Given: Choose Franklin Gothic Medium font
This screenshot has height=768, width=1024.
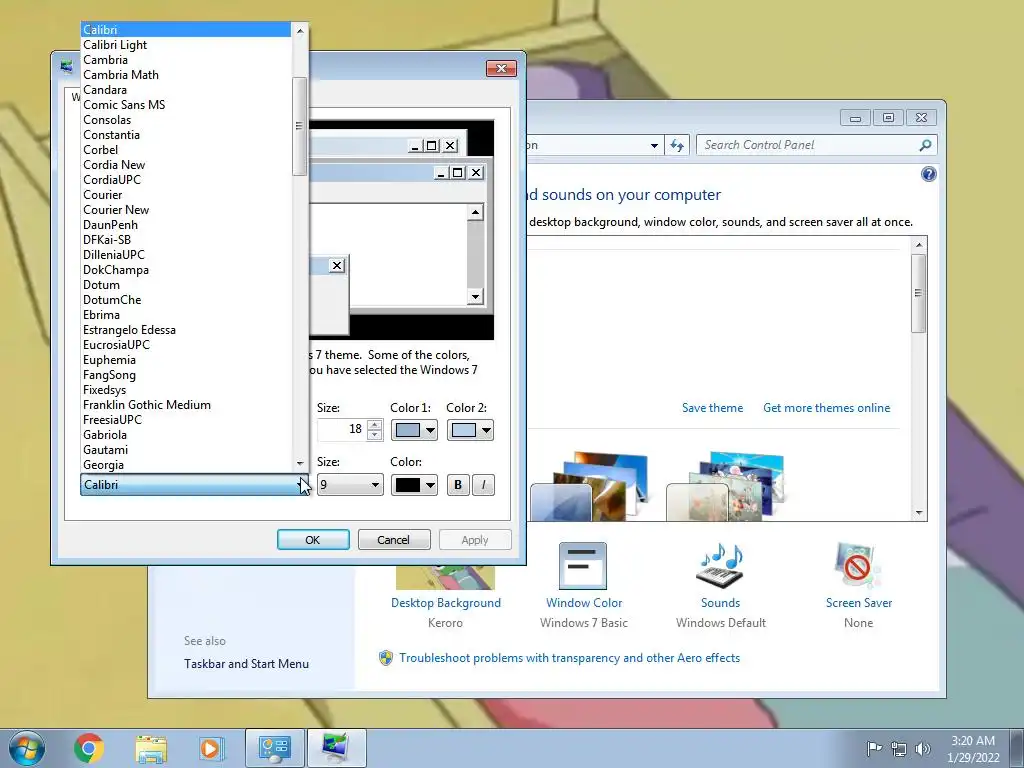Looking at the screenshot, I should point(185,405).
